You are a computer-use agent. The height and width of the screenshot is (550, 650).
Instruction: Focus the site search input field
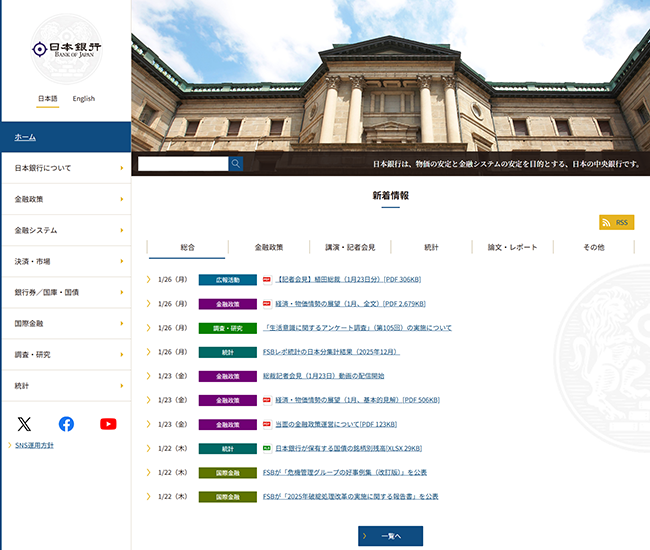click(183, 164)
